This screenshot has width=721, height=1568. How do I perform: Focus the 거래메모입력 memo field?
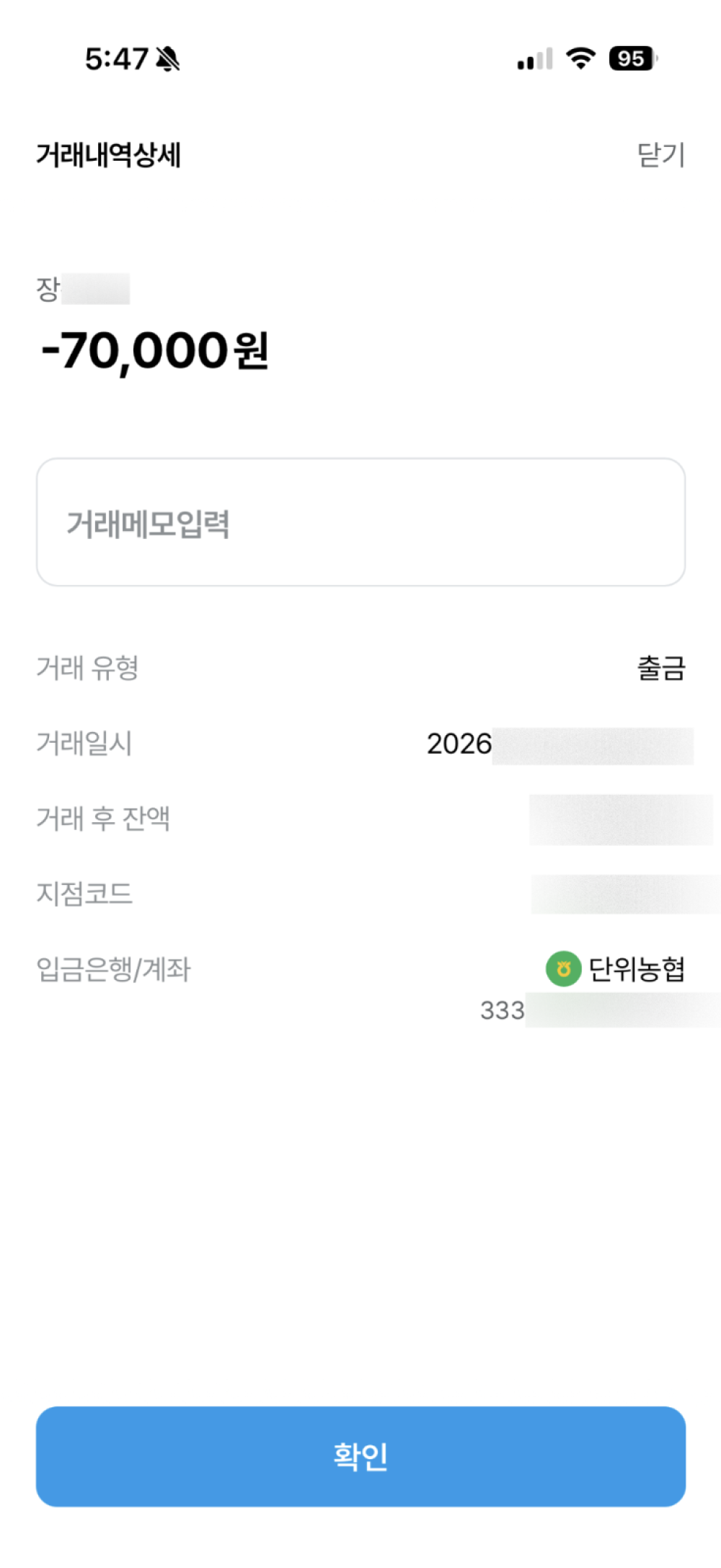(x=360, y=522)
